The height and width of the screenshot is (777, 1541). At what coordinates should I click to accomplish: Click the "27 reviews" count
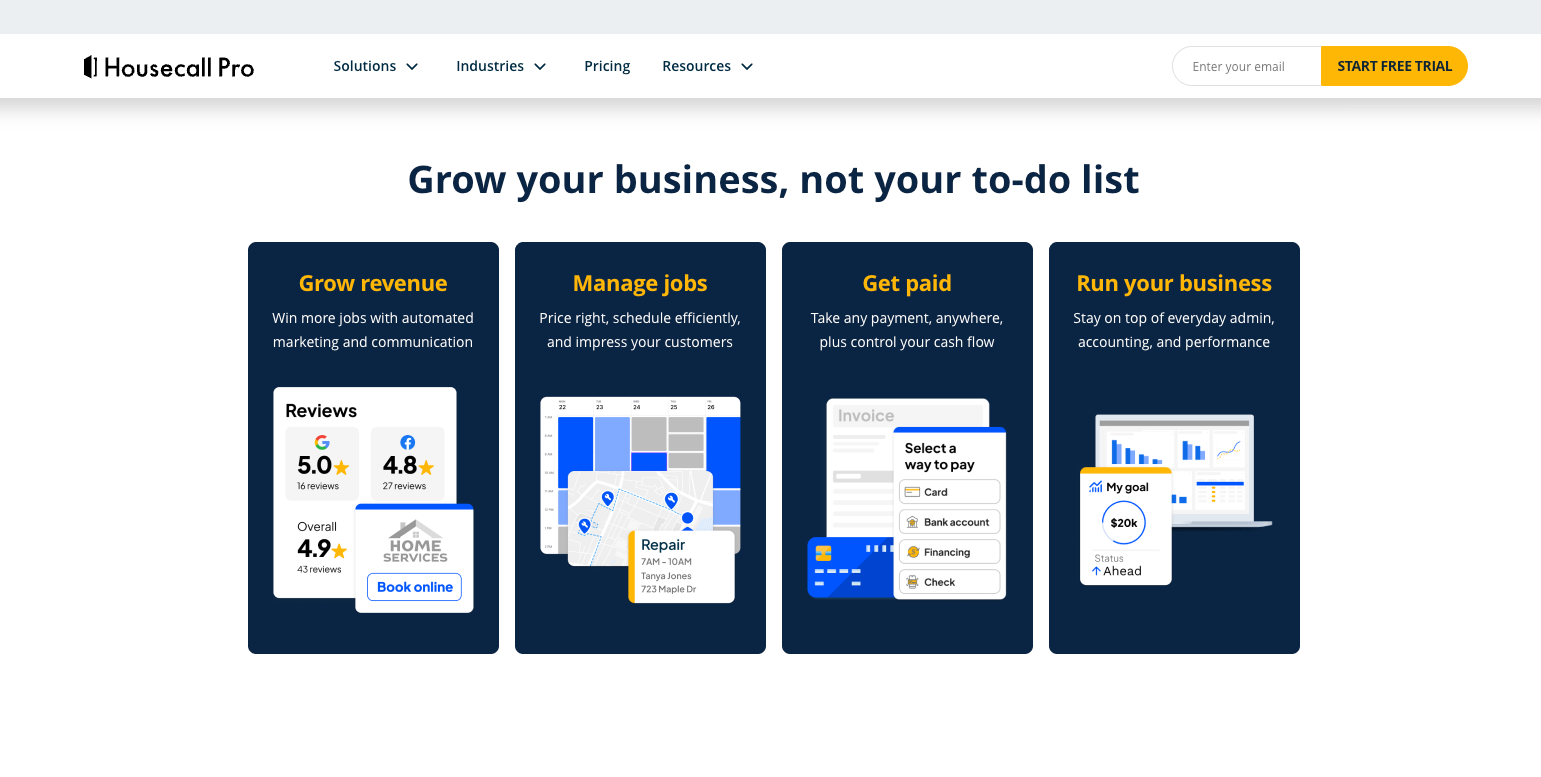point(404,487)
